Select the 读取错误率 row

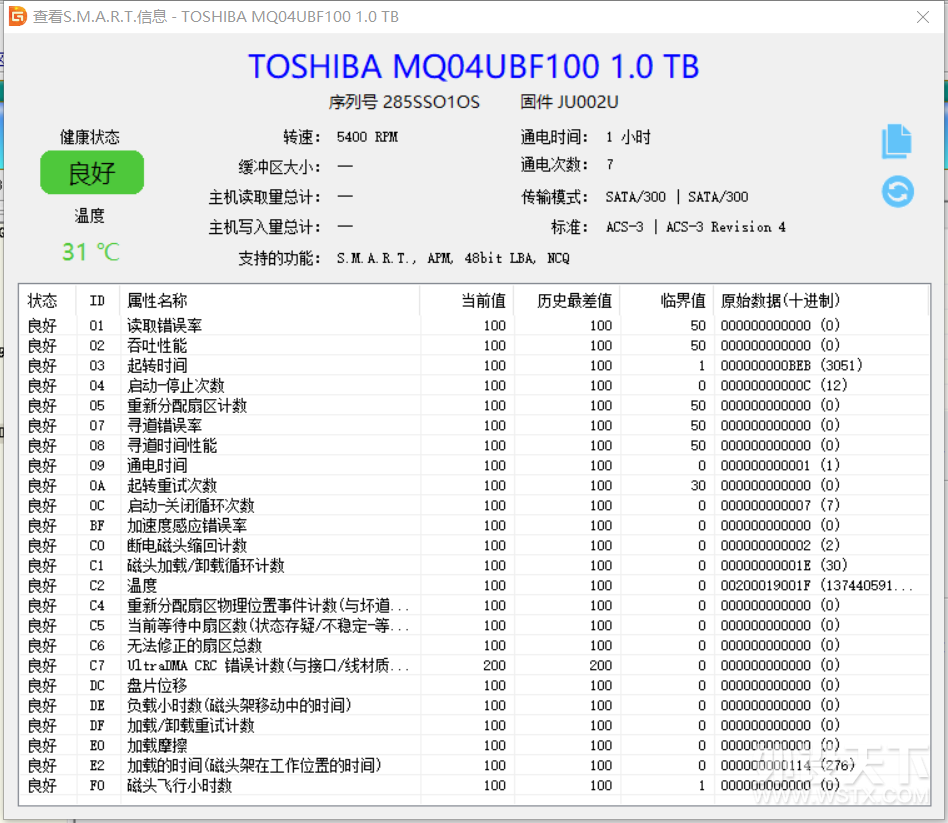point(475,326)
